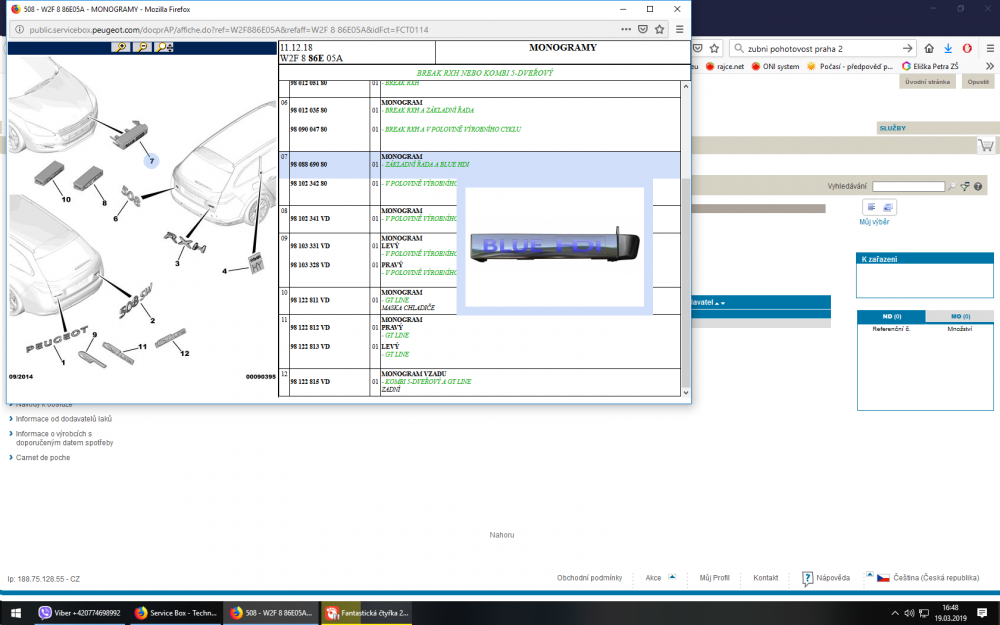Open the rajce.net bookmark

point(724,66)
